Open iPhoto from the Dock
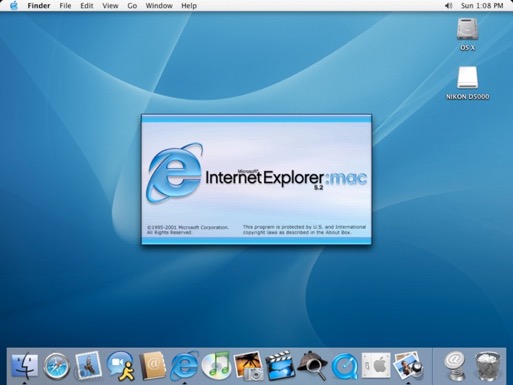The image size is (513, 385). tap(248, 366)
